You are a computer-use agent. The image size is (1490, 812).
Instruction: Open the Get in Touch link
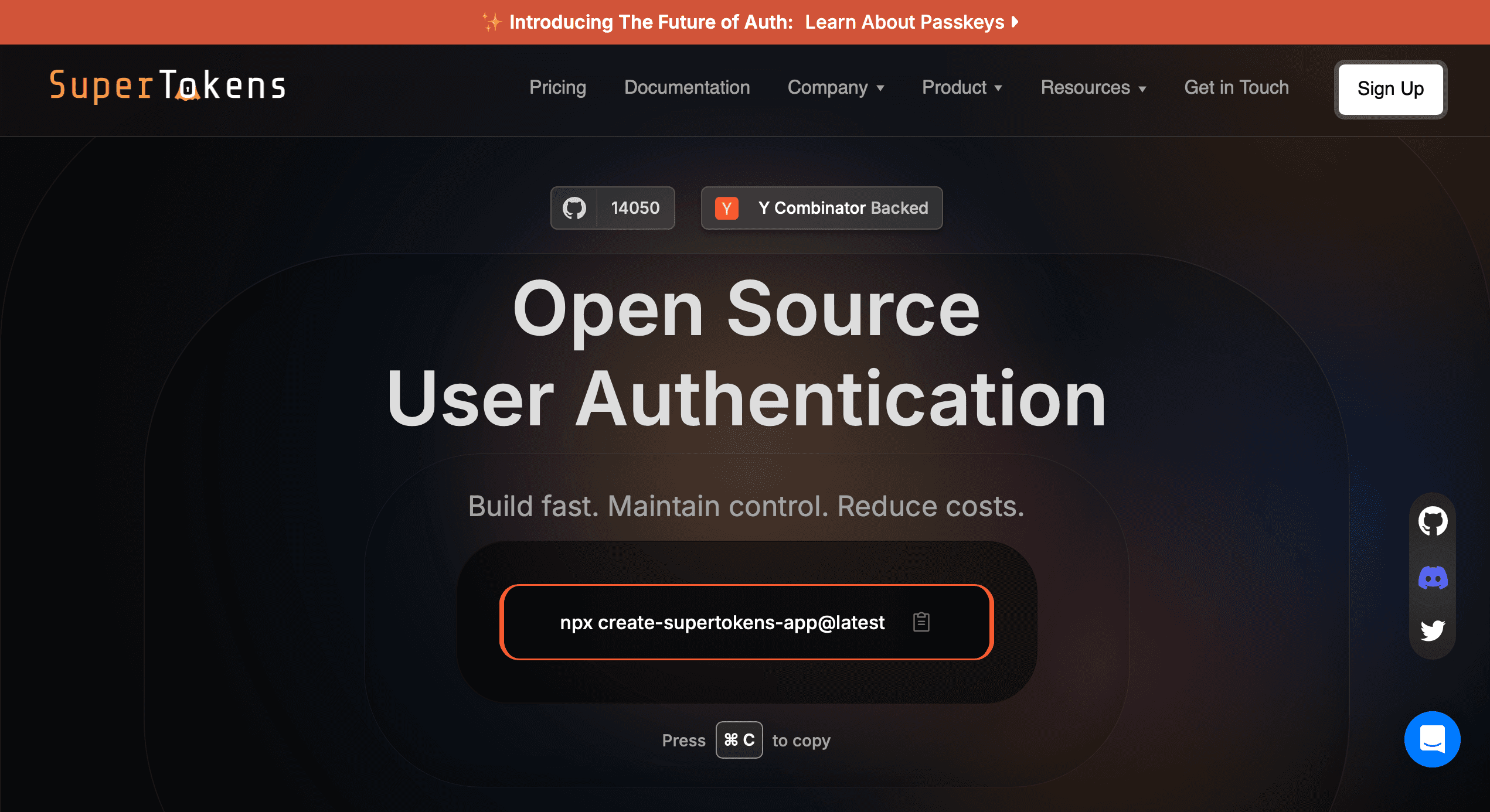(x=1236, y=87)
